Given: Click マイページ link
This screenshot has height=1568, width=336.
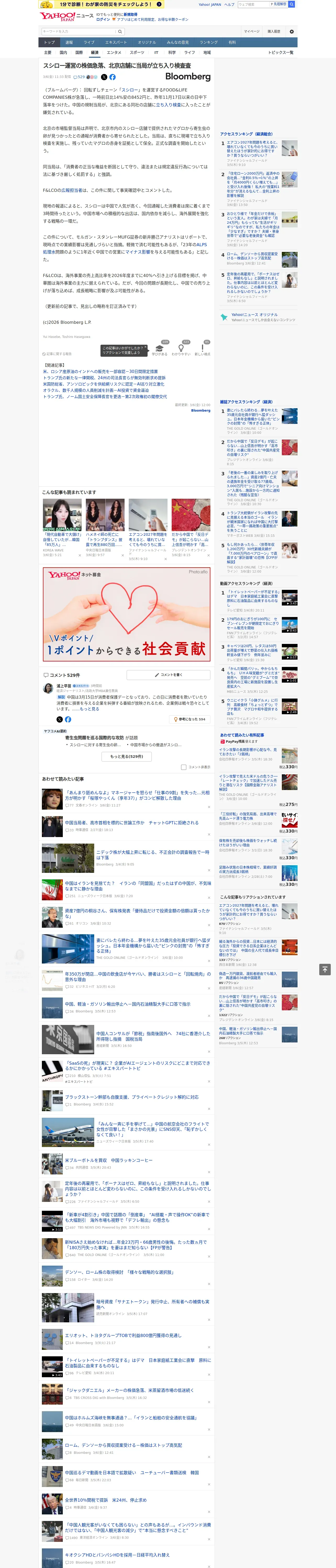Looking at the screenshot, I should (251, 32).
